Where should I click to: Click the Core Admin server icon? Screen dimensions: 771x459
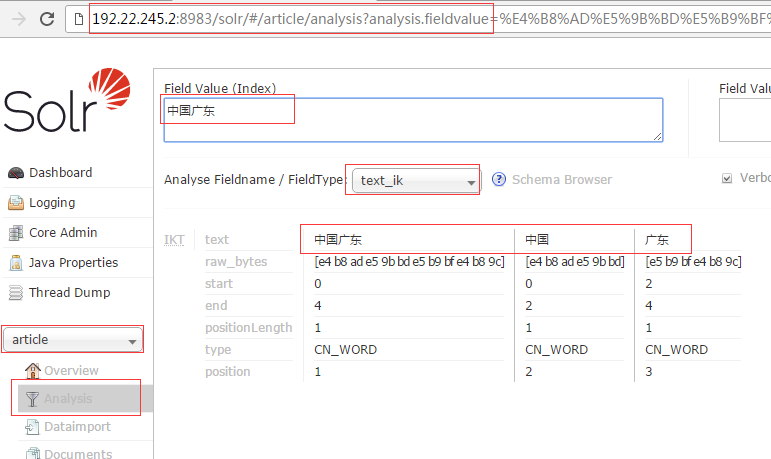[16, 233]
